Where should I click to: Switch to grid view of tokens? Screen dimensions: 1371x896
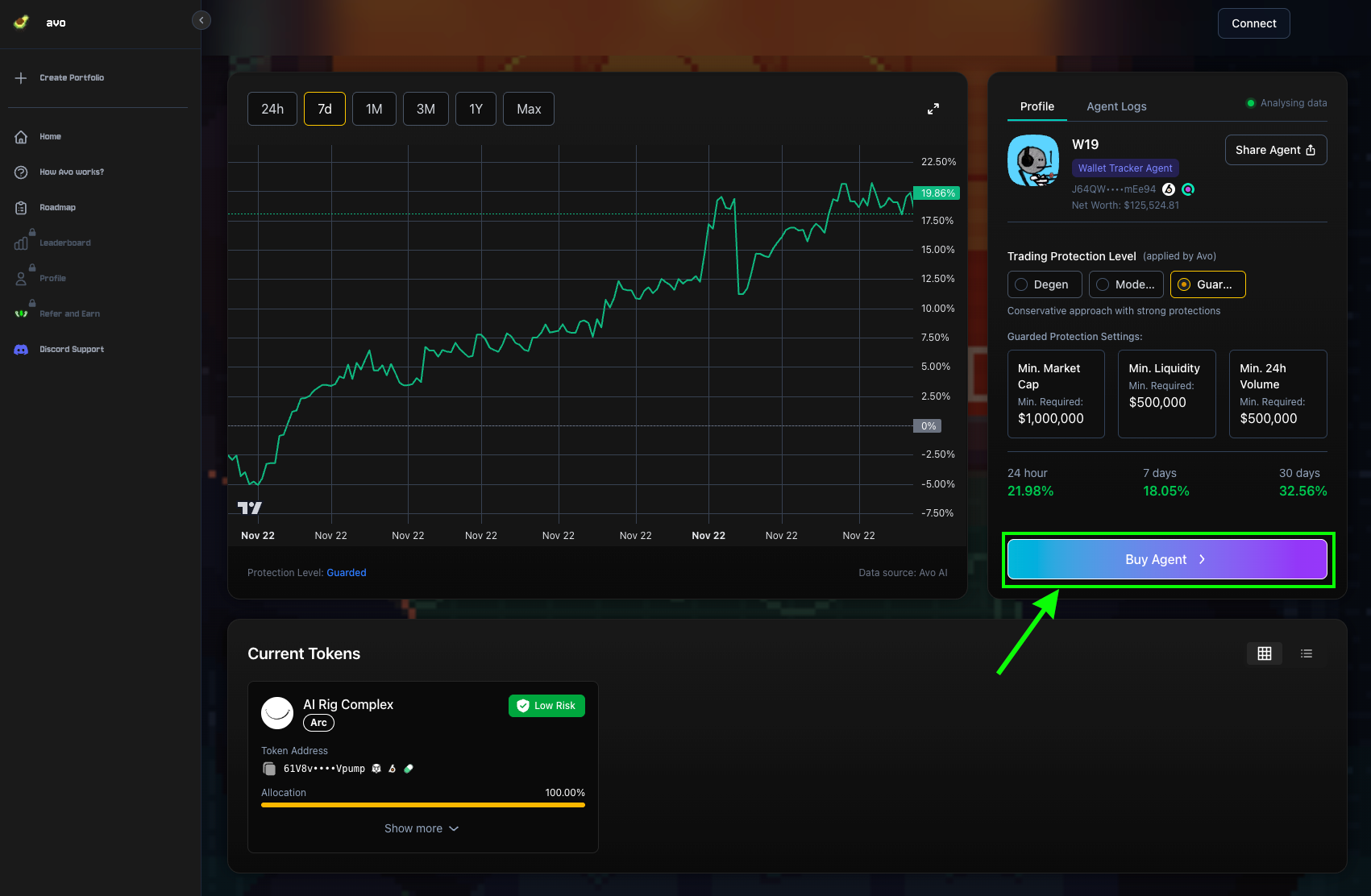(x=1264, y=653)
